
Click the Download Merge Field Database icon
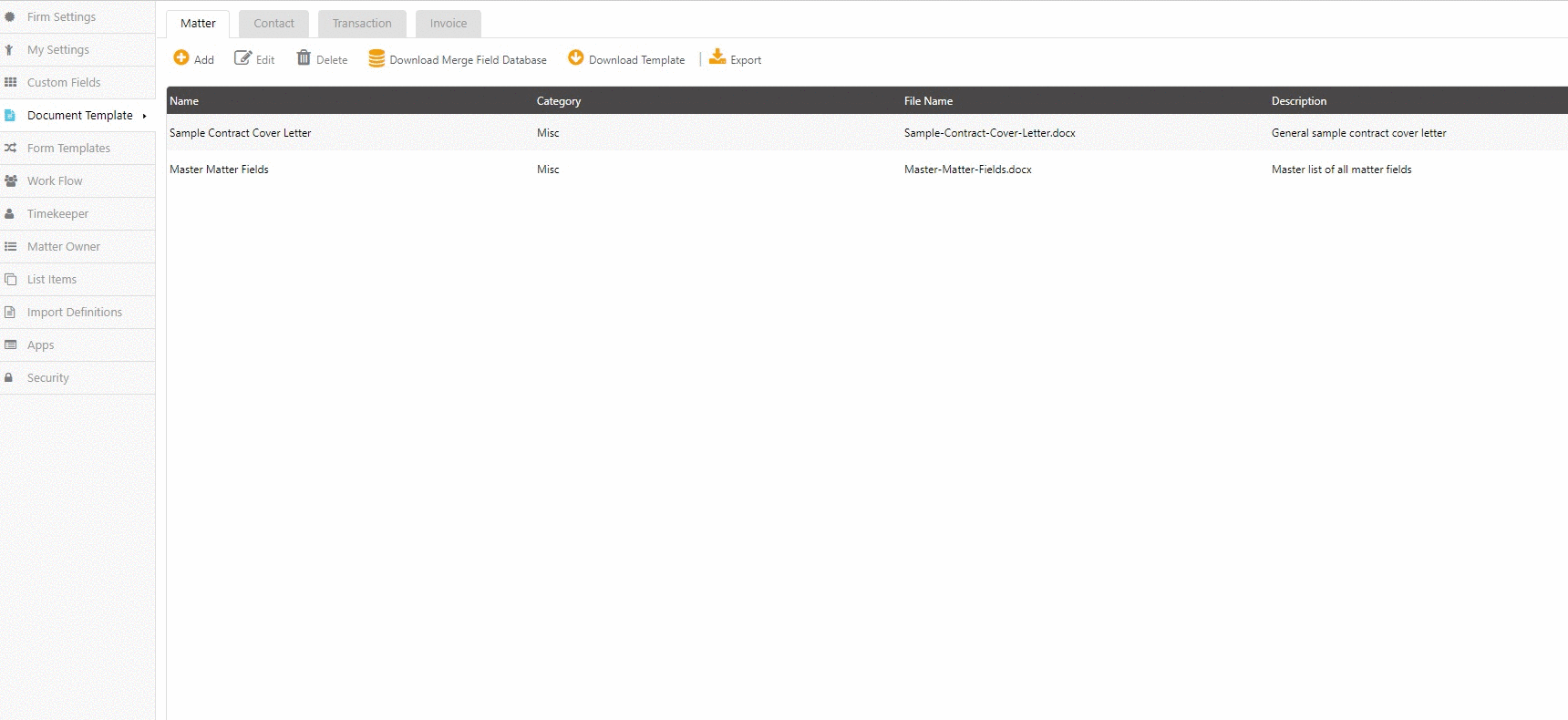(376, 59)
